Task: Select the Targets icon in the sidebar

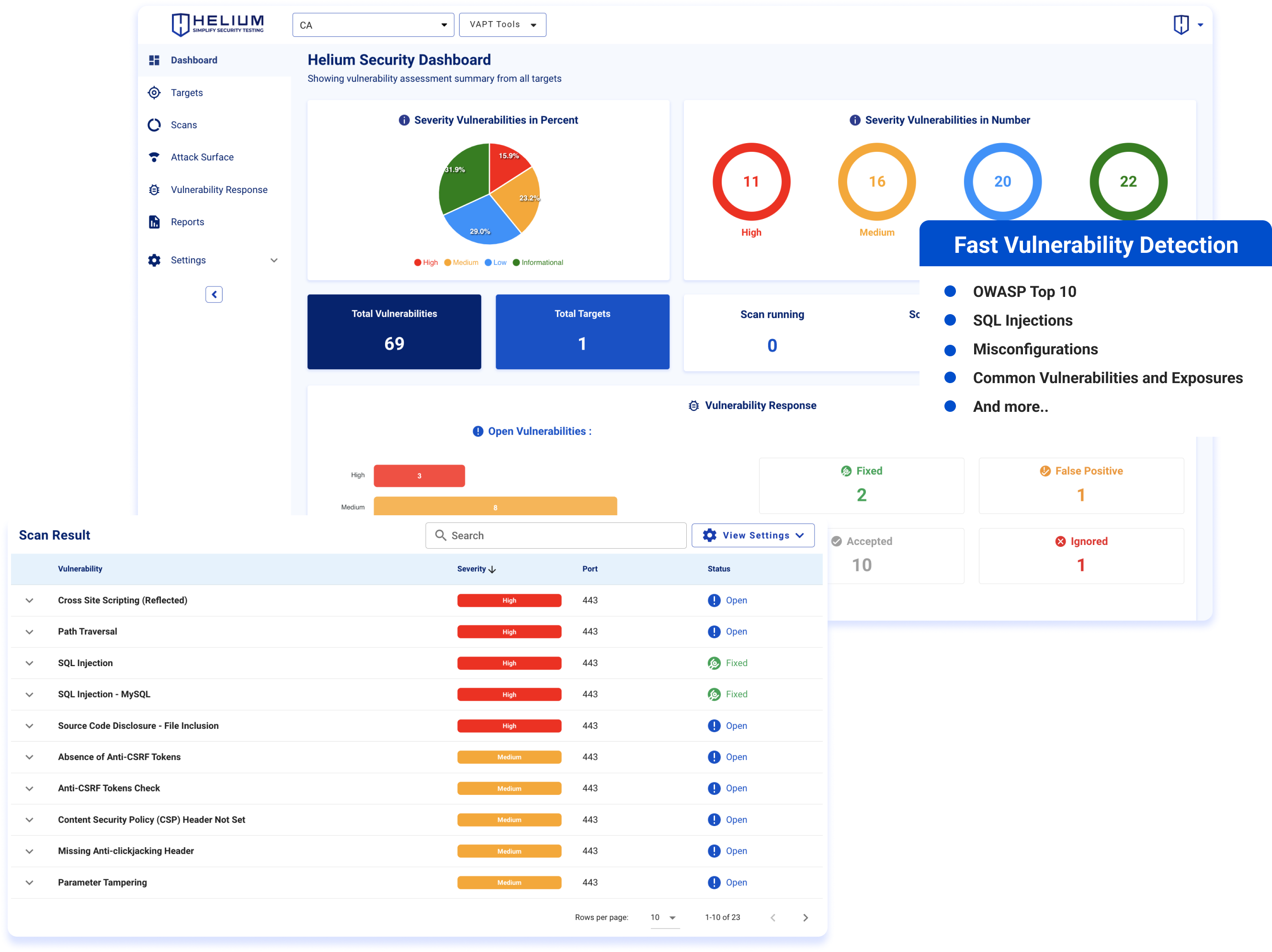Action: click(154, 92)
